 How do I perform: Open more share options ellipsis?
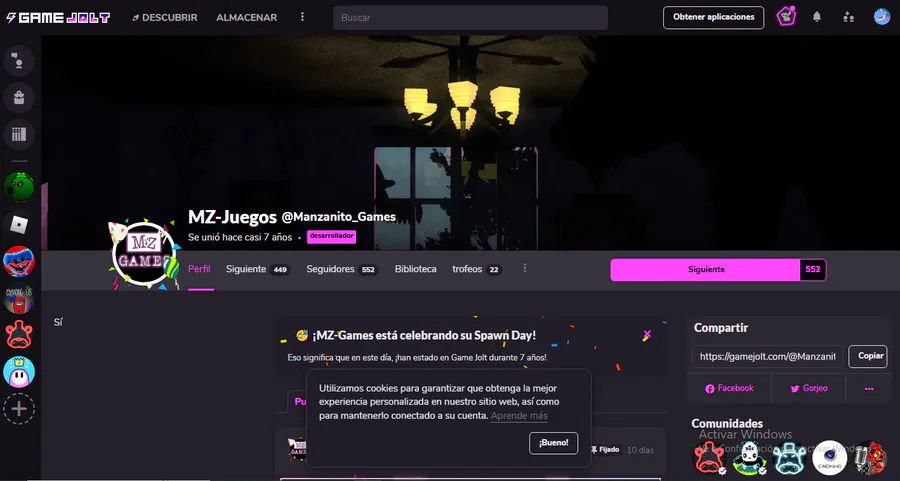[869, 389]
